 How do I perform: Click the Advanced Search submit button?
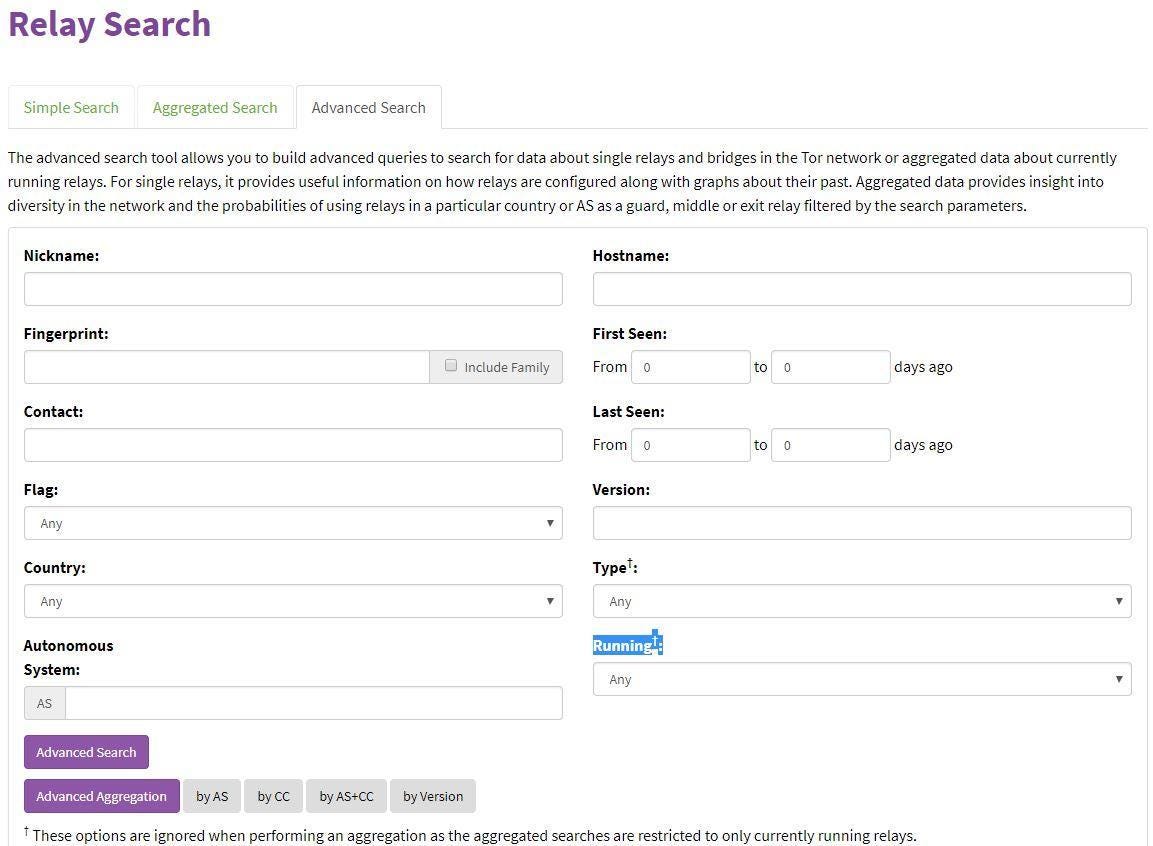pyautogui.click(x=86, y=751)
